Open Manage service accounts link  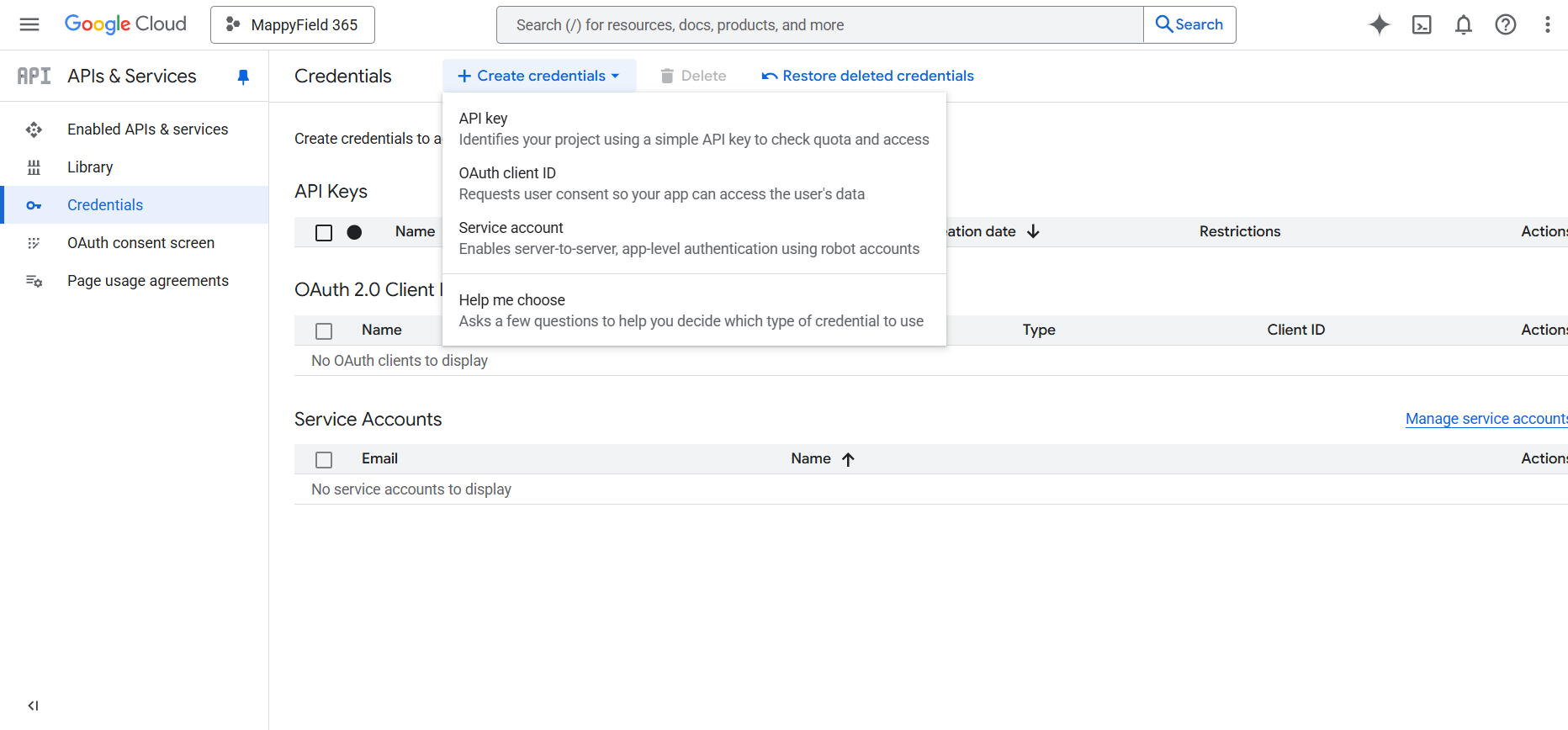(1486, 419)
